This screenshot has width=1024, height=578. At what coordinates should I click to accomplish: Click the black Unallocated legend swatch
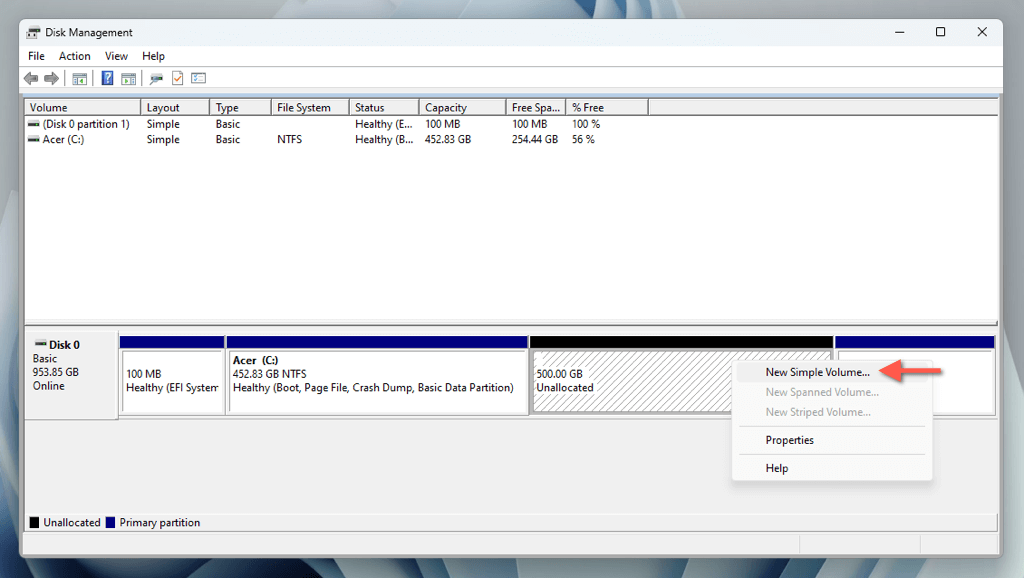[x=35, y=522]
